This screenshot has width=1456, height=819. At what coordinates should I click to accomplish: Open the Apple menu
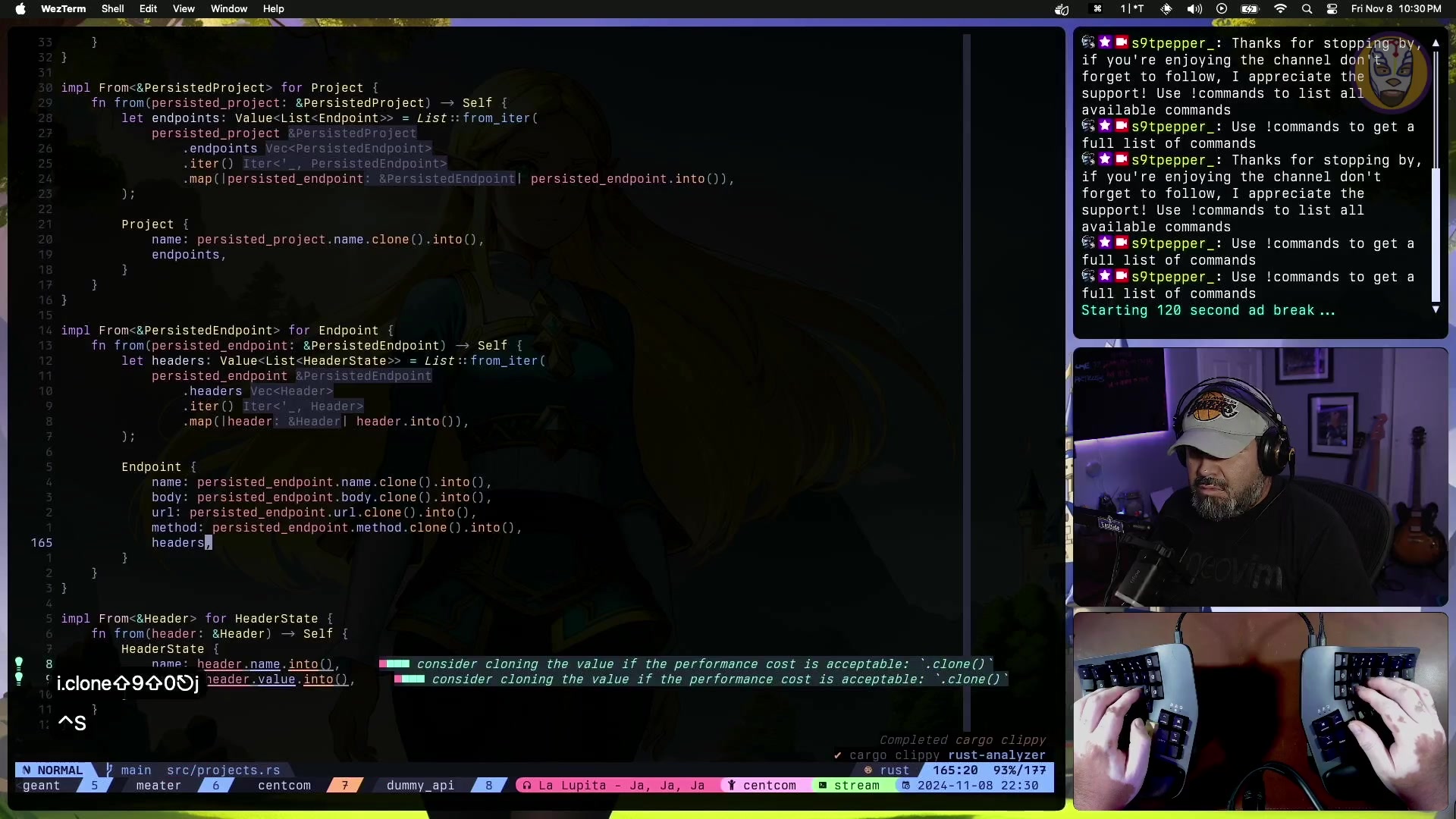(20, 9)
